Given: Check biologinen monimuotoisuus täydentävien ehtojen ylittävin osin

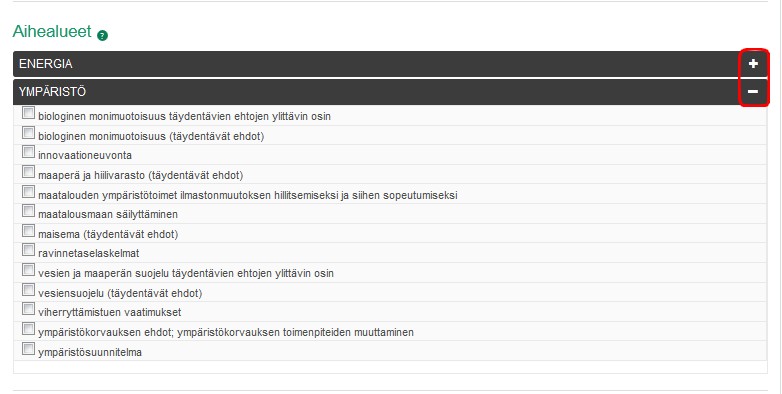Looking at the screenshot, I should pos(28,113).
